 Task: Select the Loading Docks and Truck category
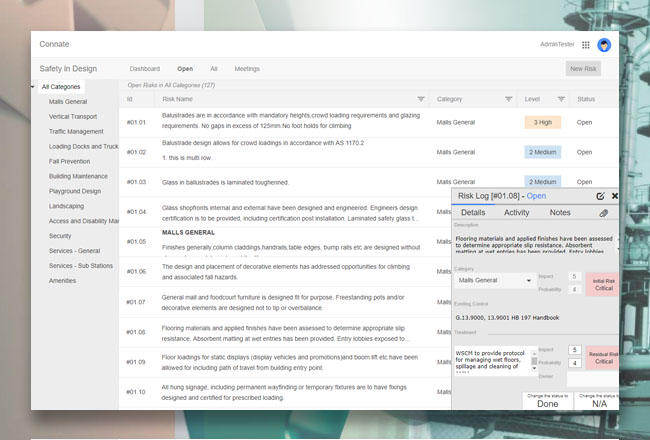point(83,146)
